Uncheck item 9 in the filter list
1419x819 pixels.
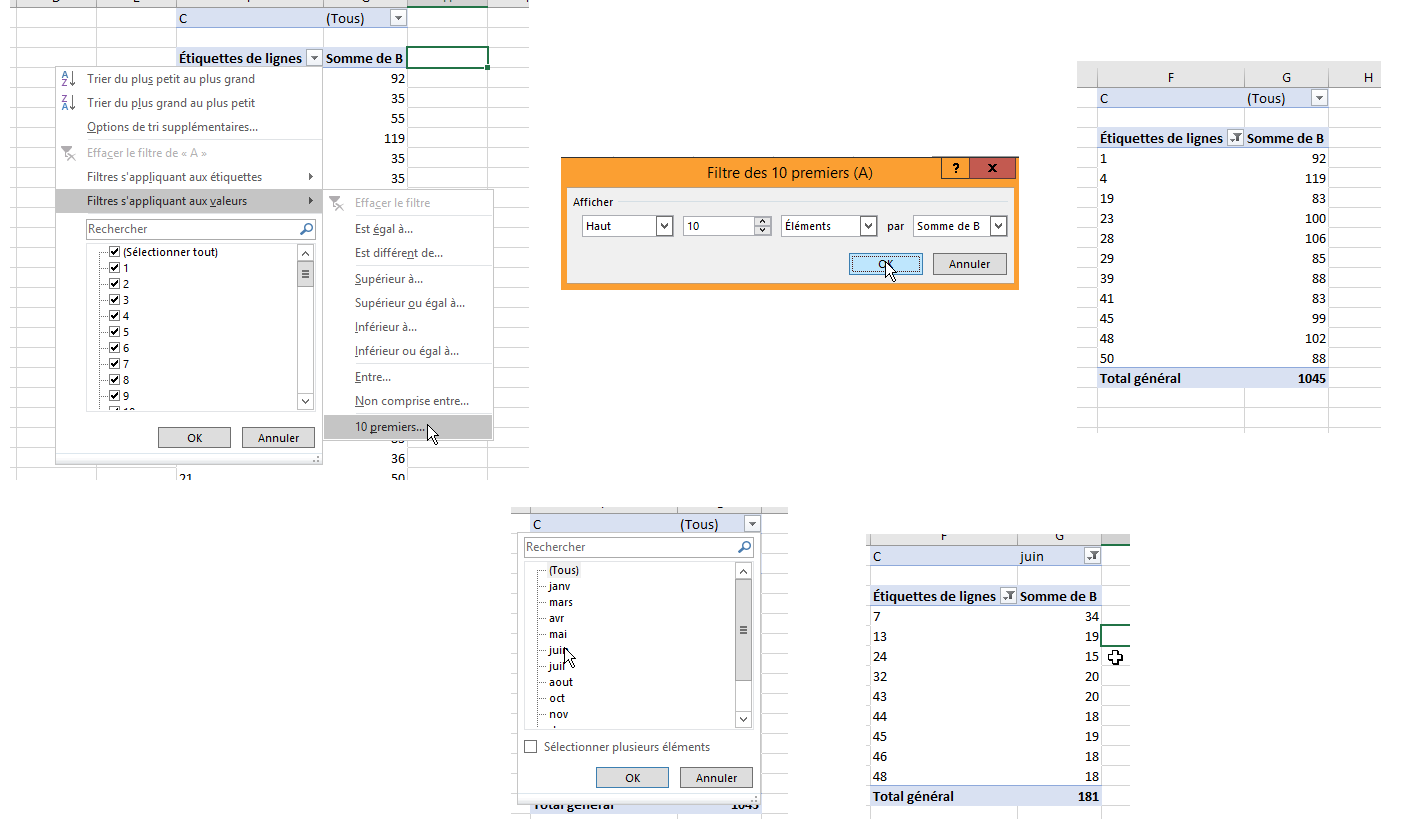point(115,396)
